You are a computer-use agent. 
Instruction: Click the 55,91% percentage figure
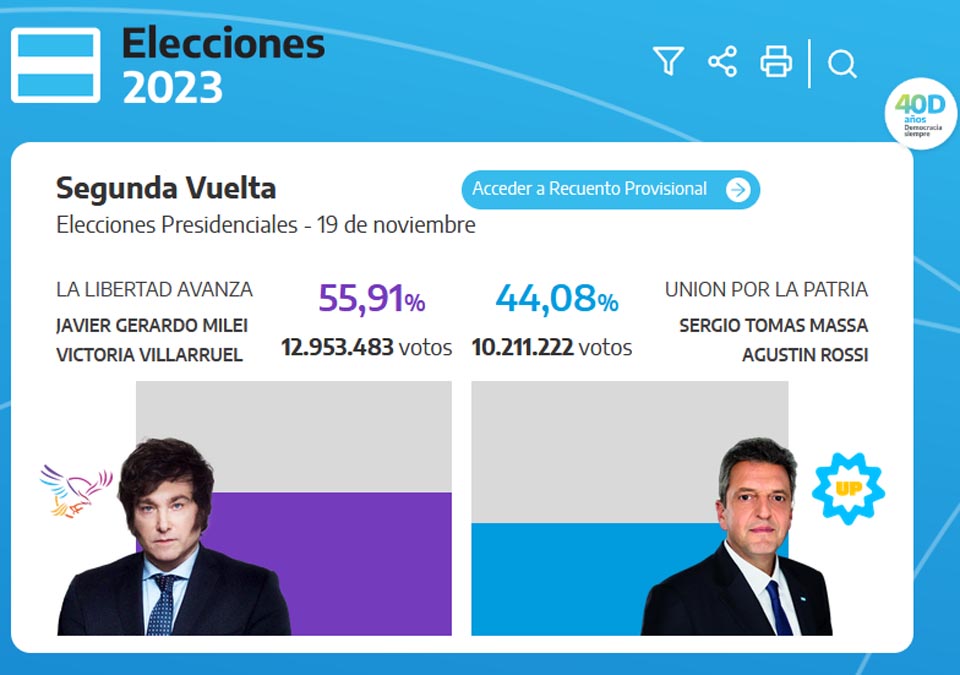pos(371,298)
